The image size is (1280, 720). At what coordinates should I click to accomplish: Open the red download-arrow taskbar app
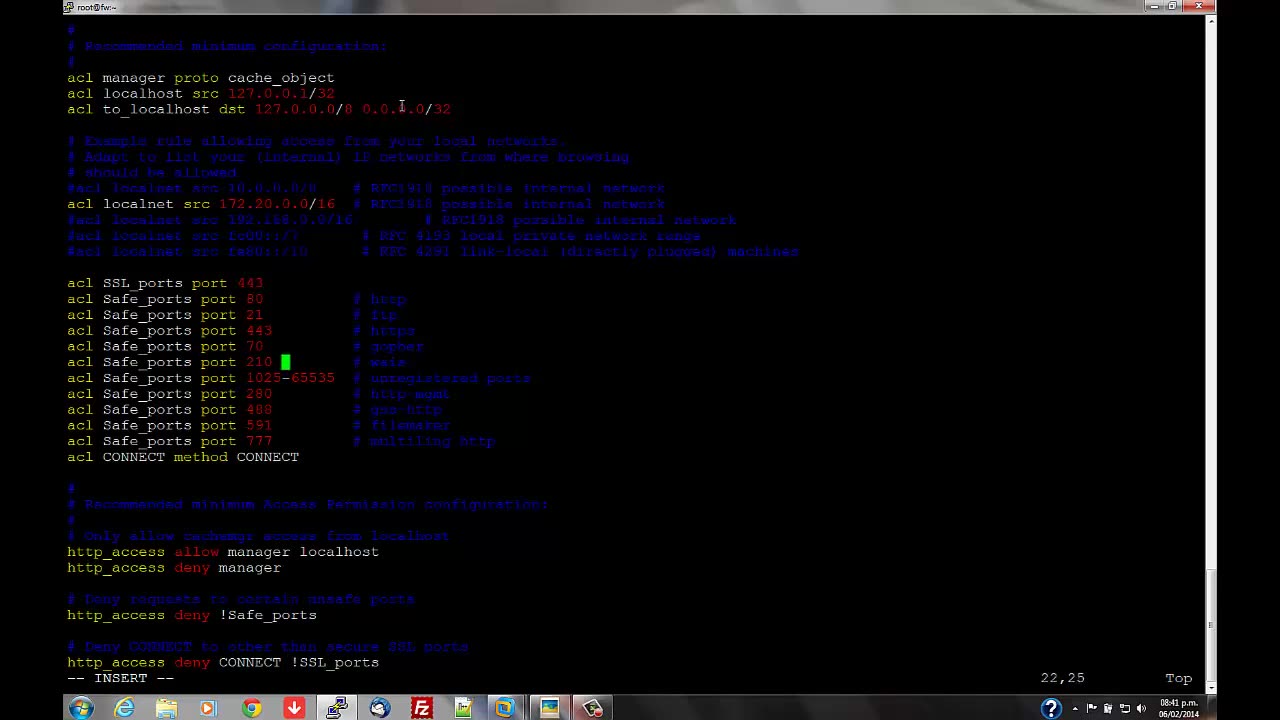(294, 708)
